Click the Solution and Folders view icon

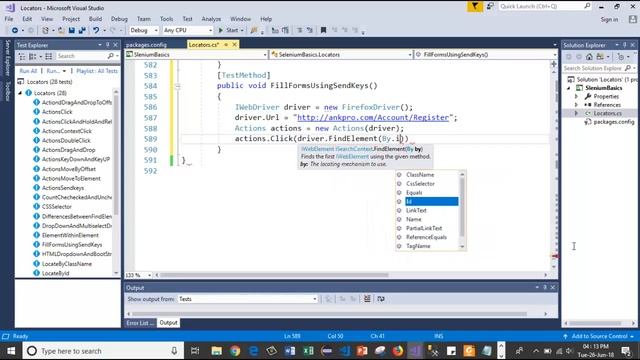600,57
